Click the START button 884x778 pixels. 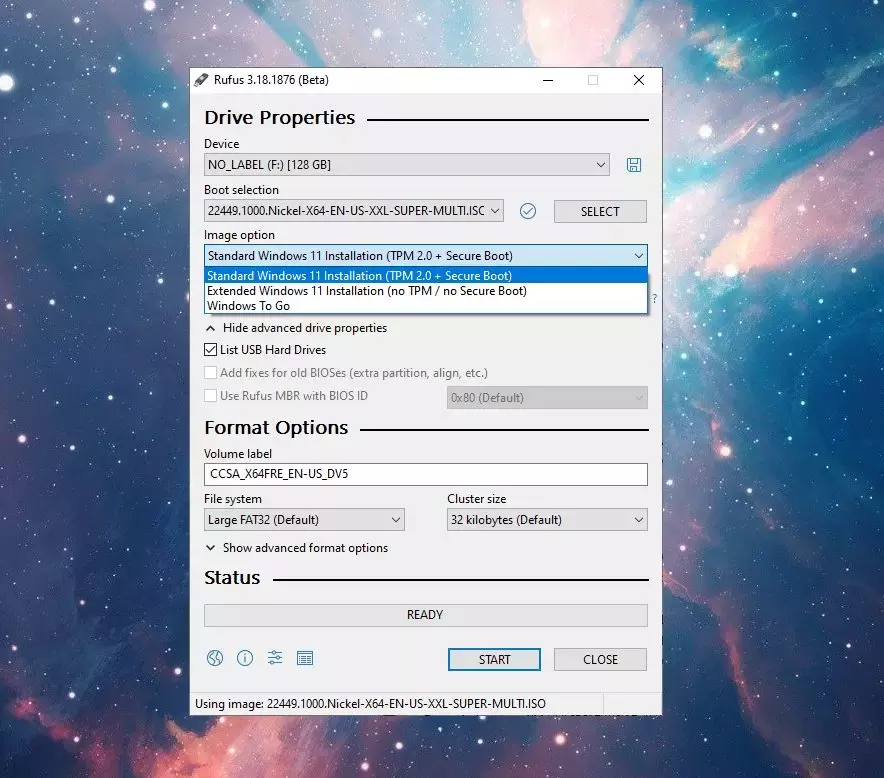[x=494, y=660]
